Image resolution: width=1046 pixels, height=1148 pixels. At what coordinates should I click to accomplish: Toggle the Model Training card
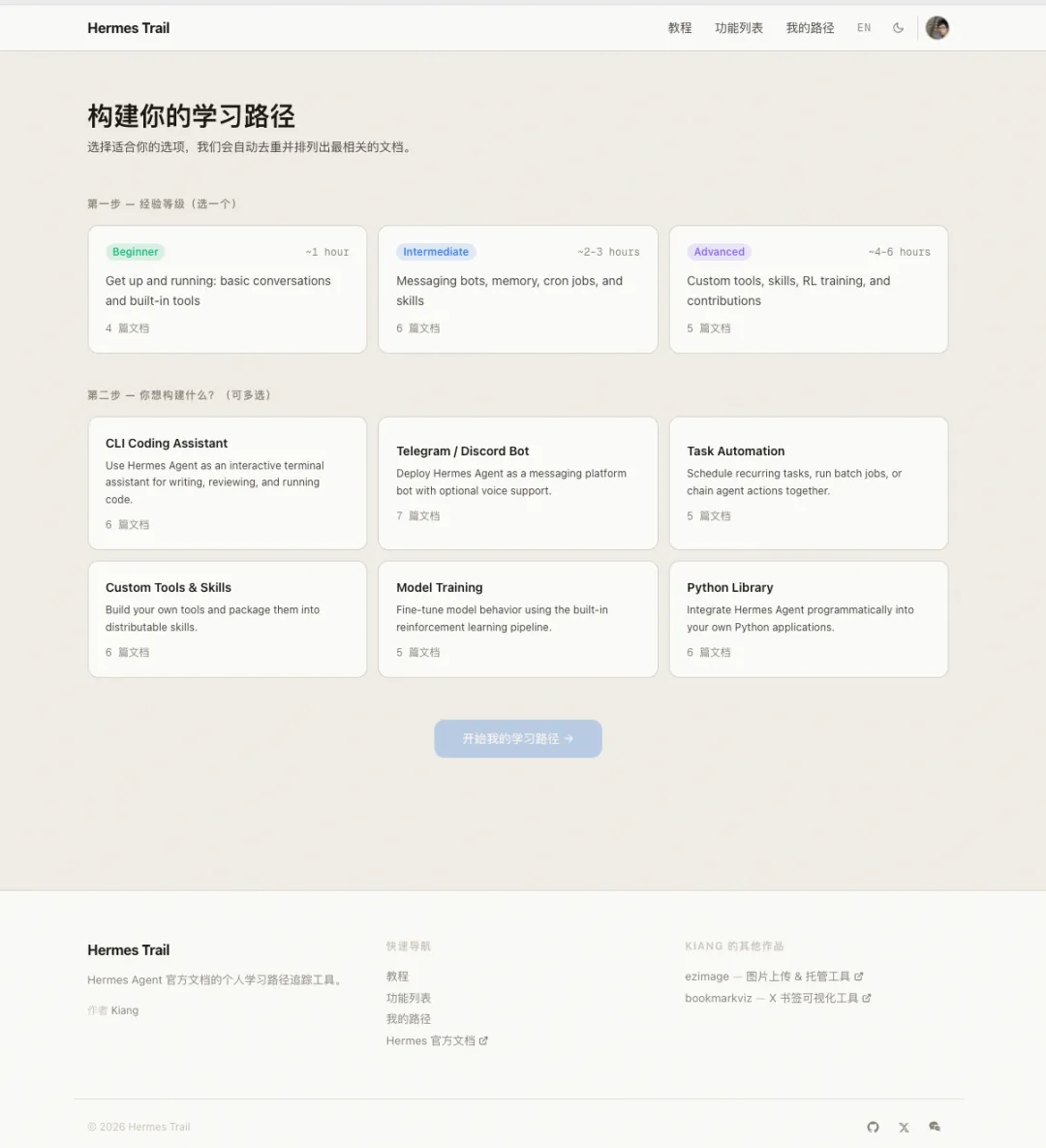(517, 619)
